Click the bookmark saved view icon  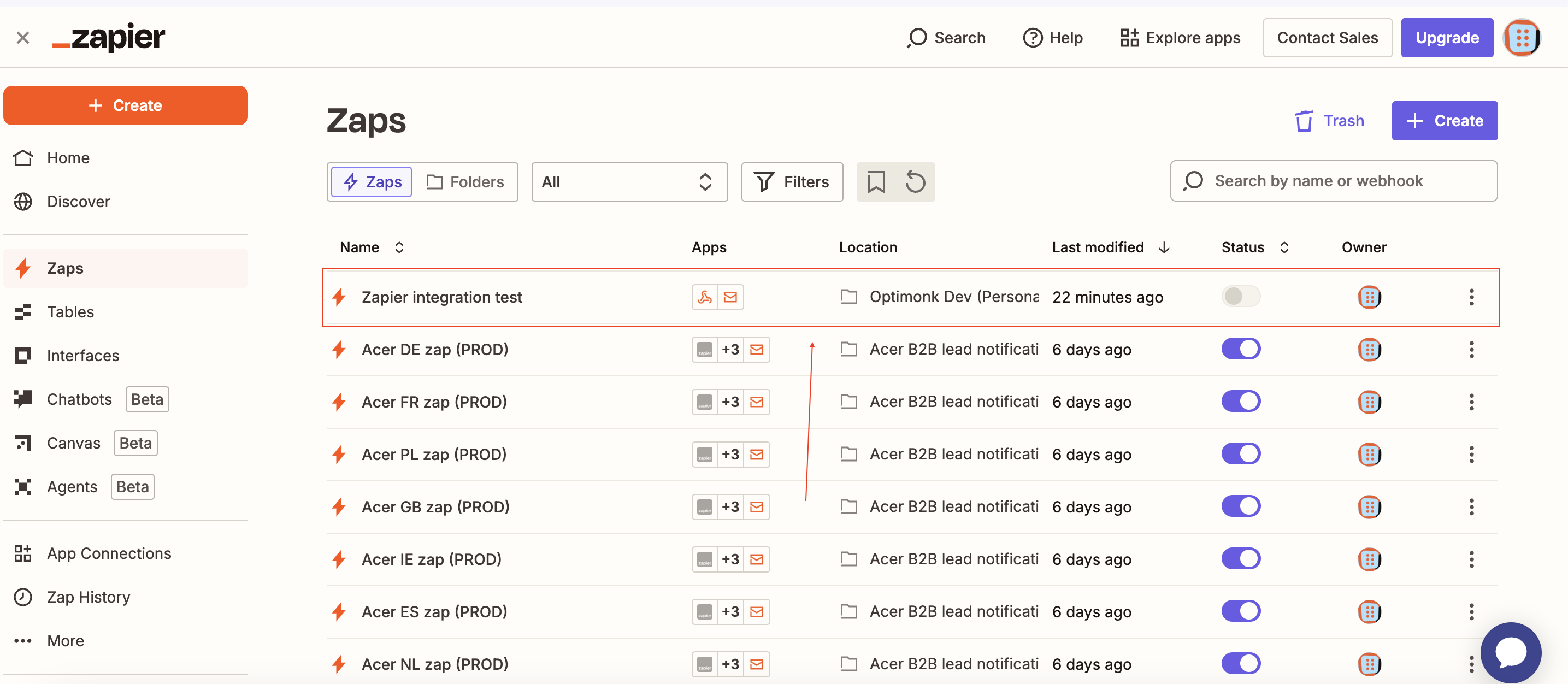876,182
